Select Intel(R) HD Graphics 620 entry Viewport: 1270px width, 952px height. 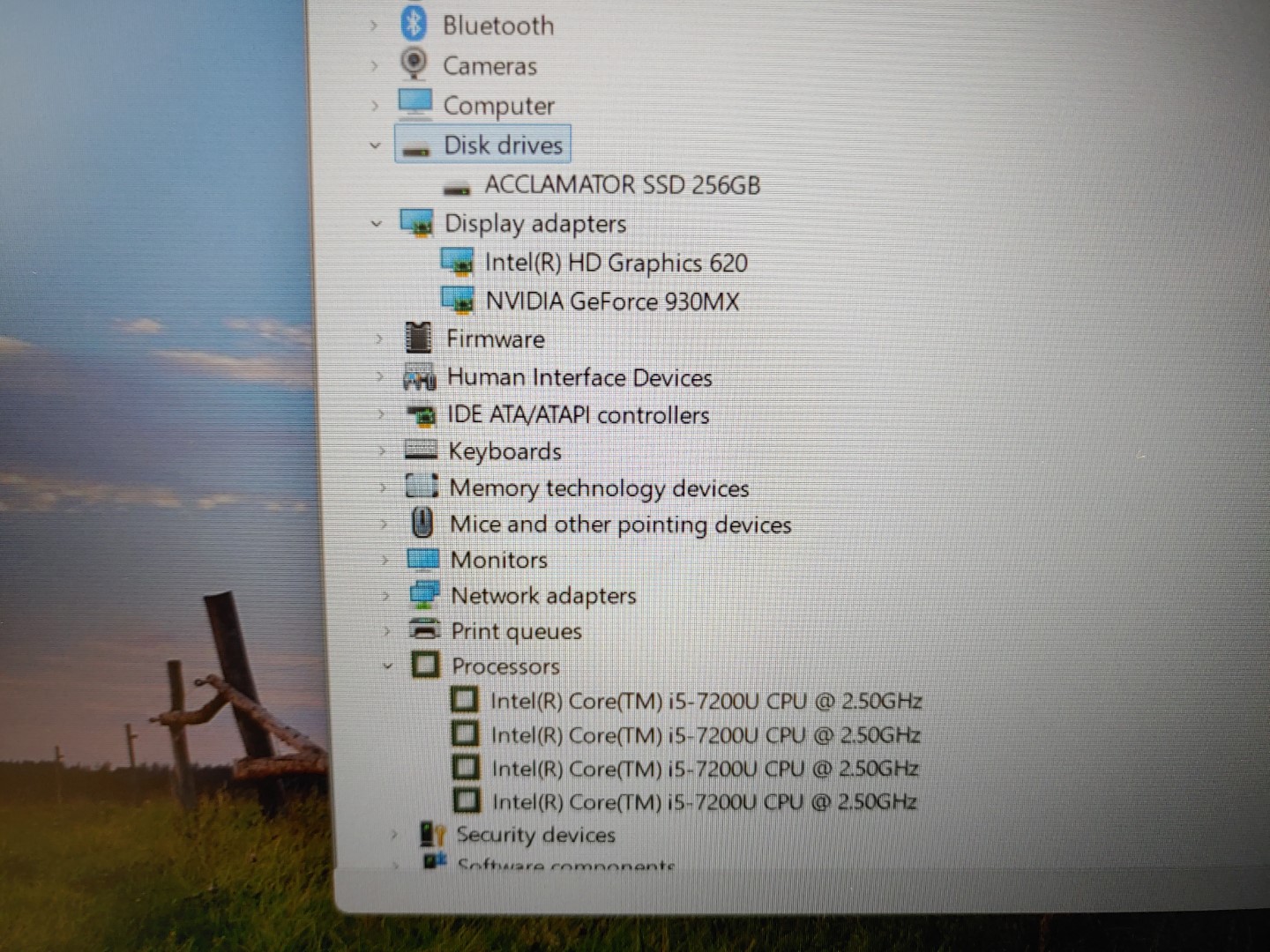coord(616,263)
